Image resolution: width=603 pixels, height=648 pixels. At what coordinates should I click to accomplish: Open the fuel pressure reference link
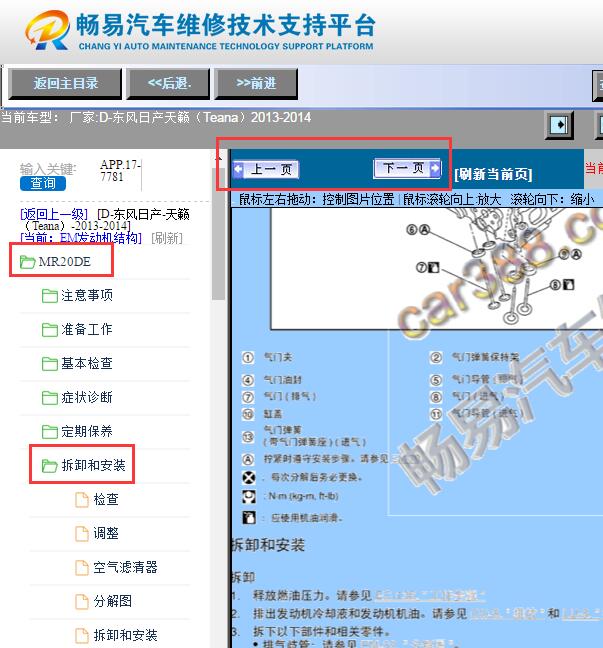coord(430,596)
